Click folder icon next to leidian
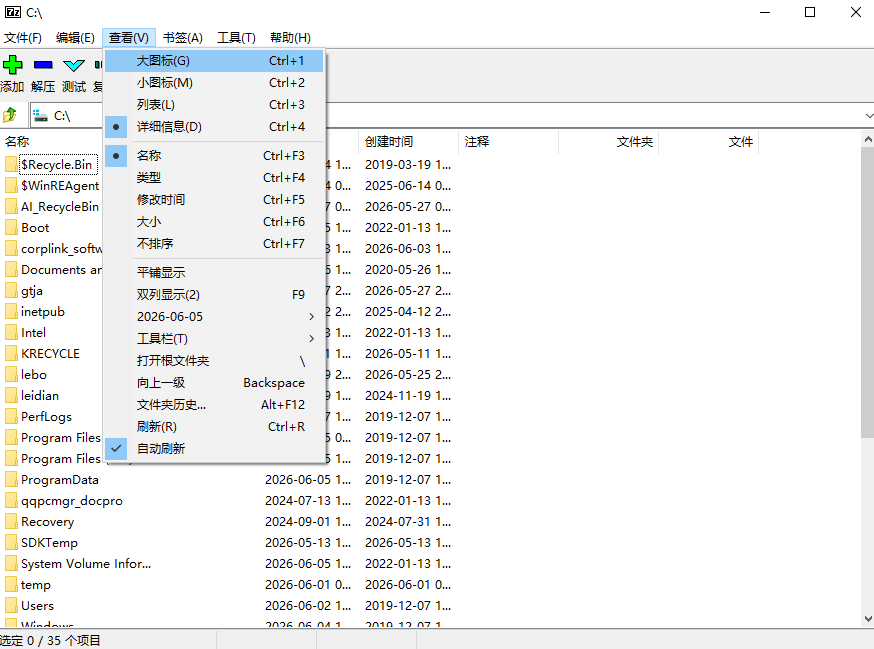The height and width of the screenshot is (649, 874). coord(11,395)
